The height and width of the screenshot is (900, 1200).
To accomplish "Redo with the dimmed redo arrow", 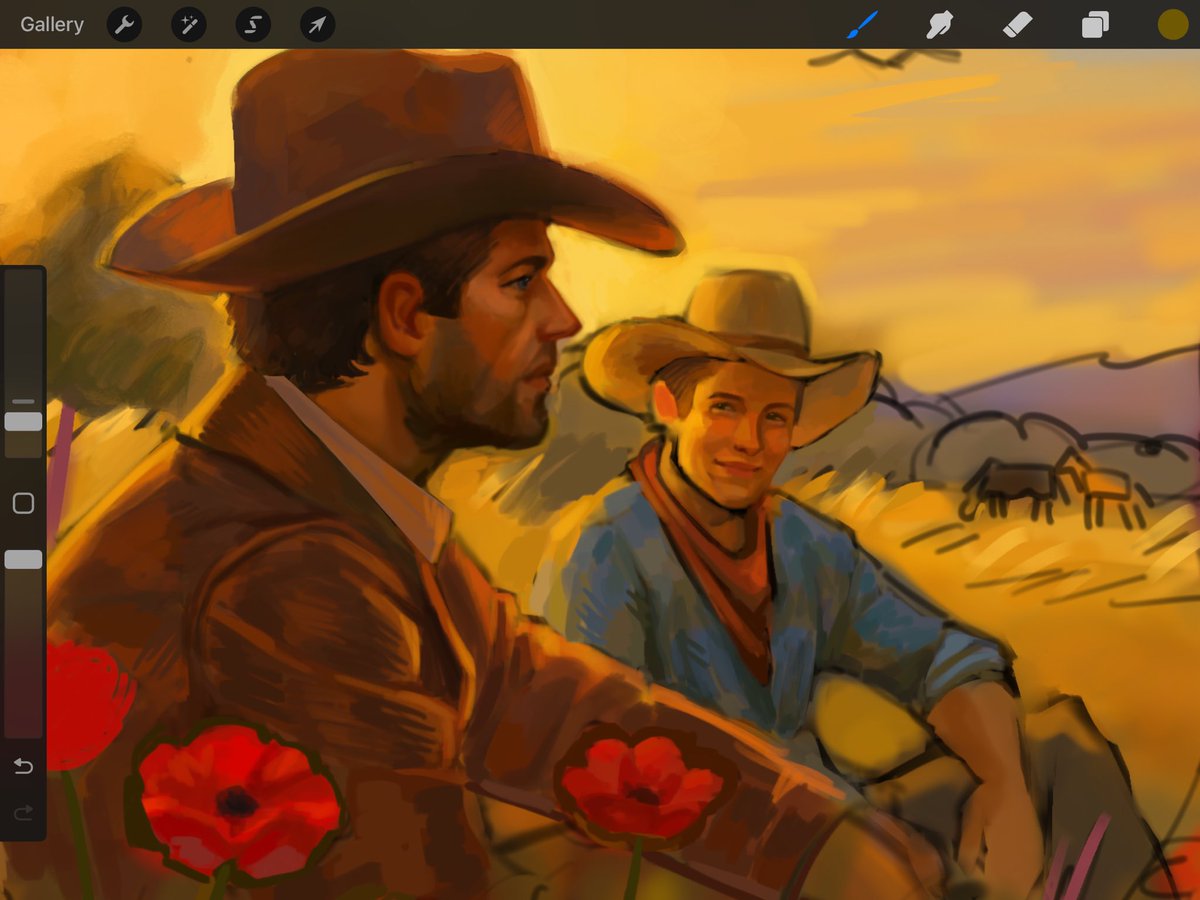I will (x=23, y=813).
